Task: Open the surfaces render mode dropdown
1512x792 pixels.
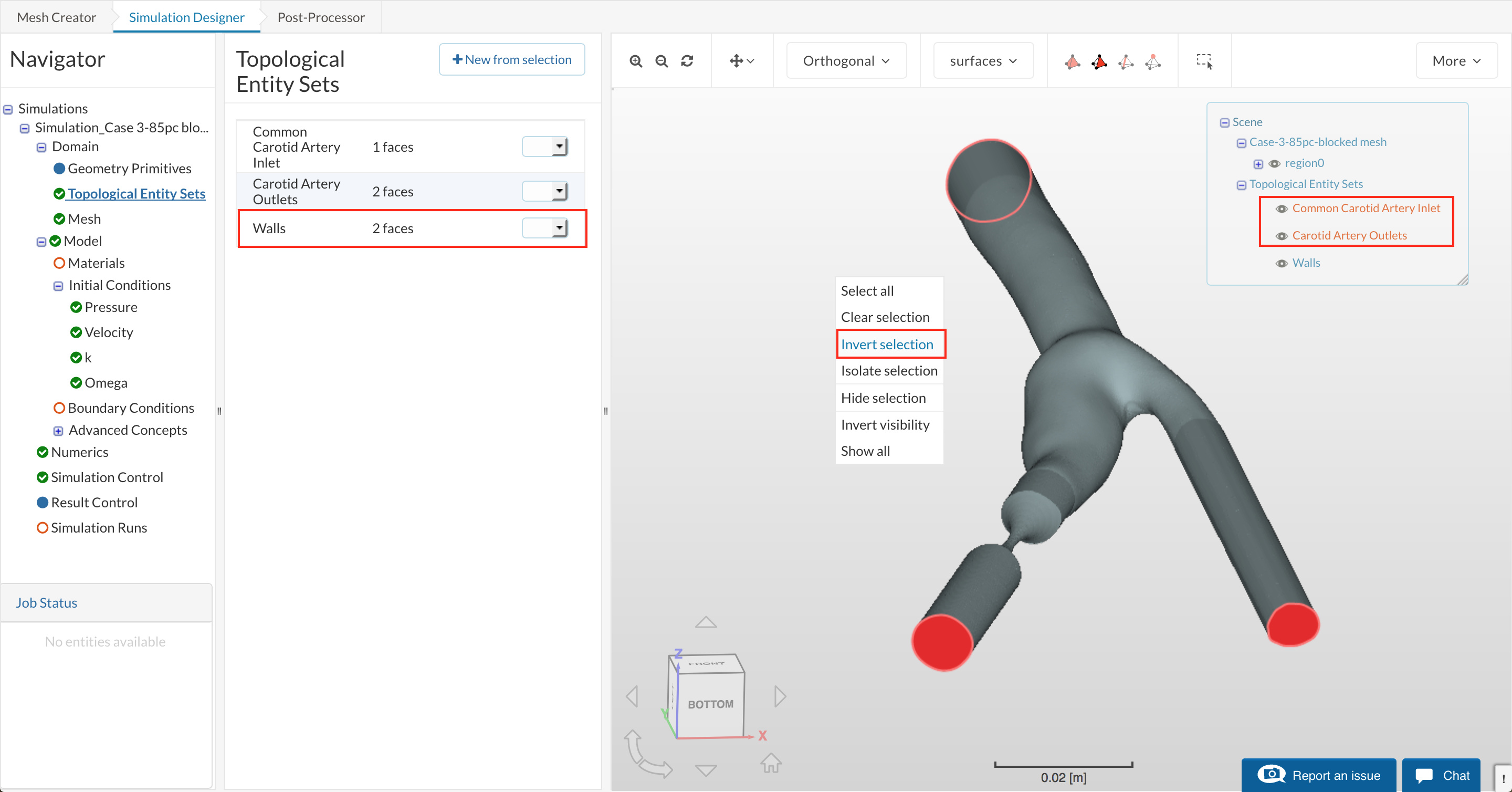Action: coord(983,61)
